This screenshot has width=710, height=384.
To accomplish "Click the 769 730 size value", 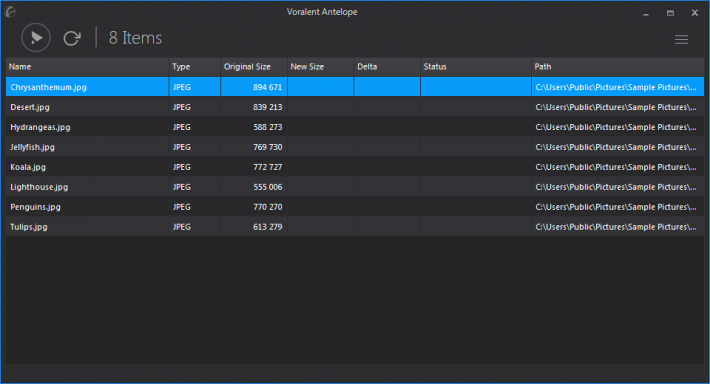I will pyautogui.click(x=268, y=147).
